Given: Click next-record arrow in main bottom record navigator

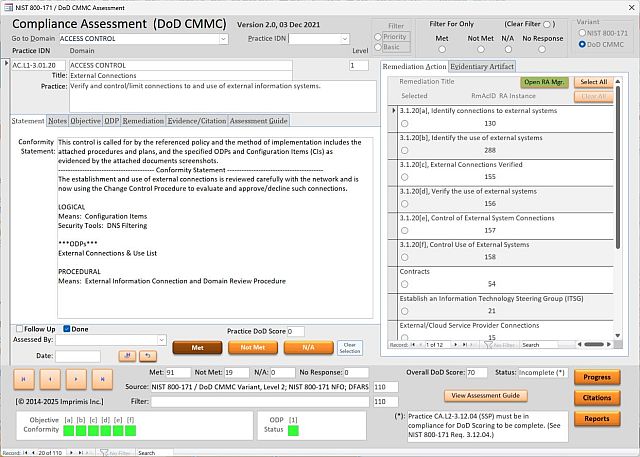Looking at the screenshot, I should pos(71,453).
